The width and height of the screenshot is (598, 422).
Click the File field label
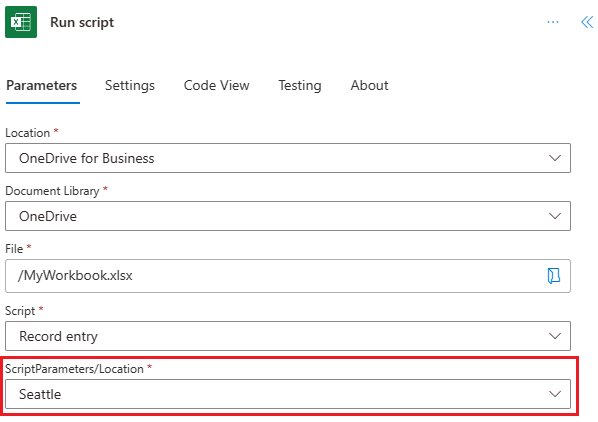(14, 249)
